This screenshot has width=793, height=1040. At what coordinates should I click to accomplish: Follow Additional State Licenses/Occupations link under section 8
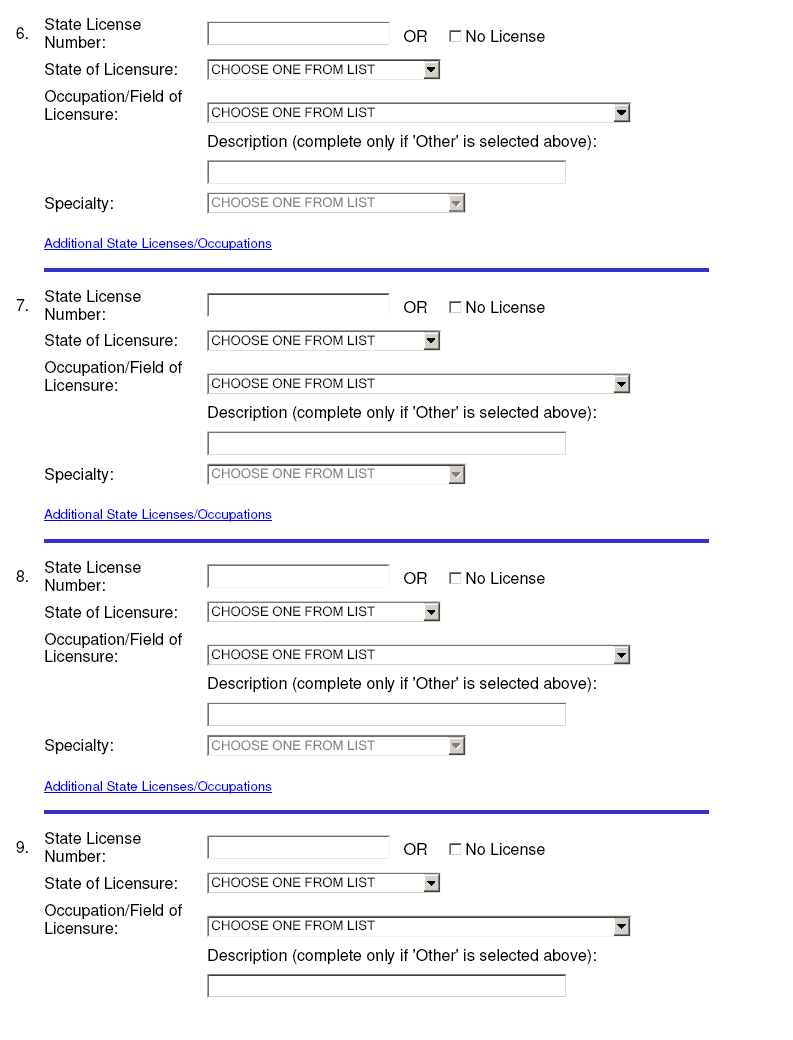[x=158, y=787]
